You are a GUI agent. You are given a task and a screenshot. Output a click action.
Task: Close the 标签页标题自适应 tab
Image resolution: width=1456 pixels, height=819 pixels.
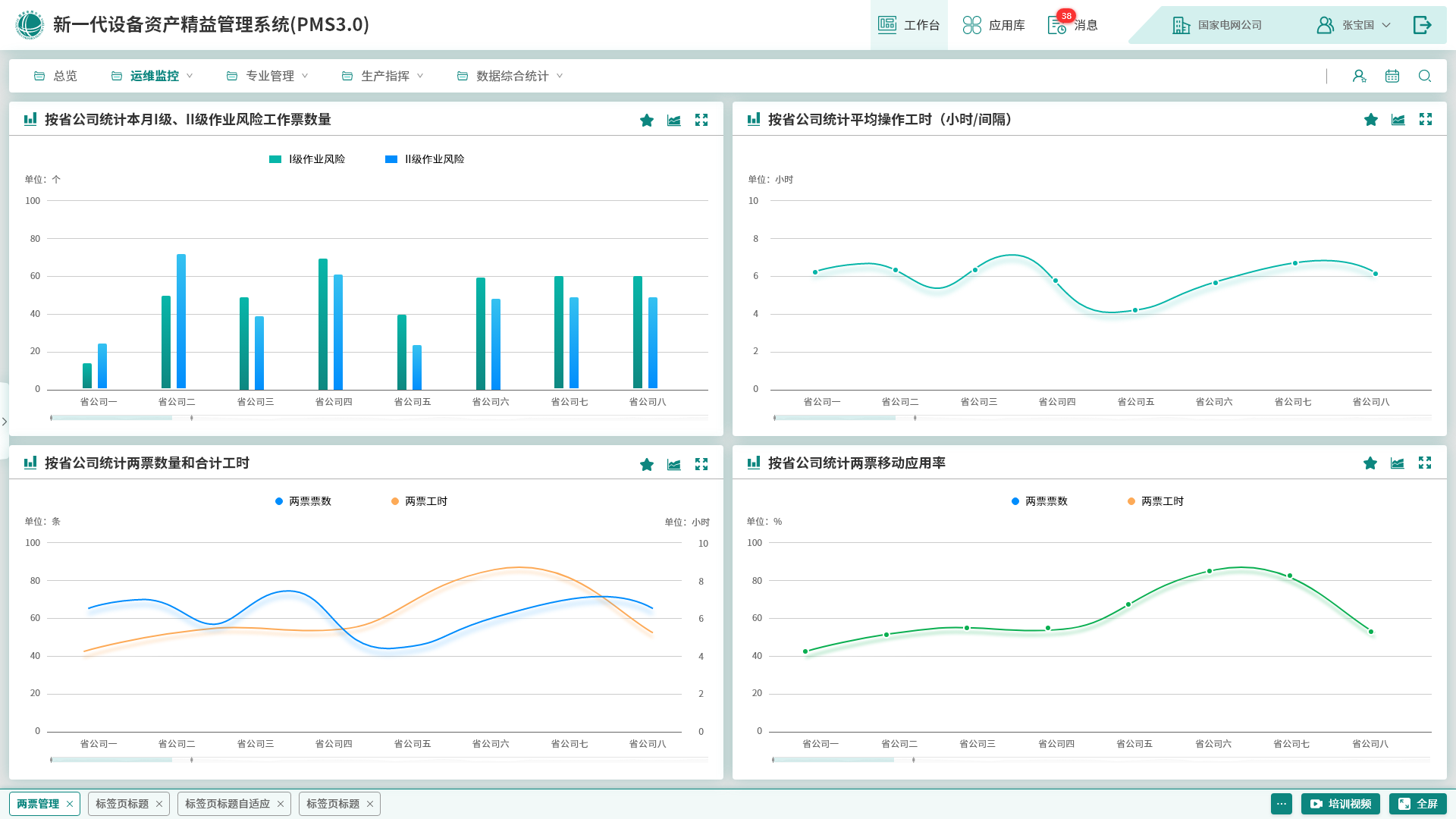click(x=281, y=804)
